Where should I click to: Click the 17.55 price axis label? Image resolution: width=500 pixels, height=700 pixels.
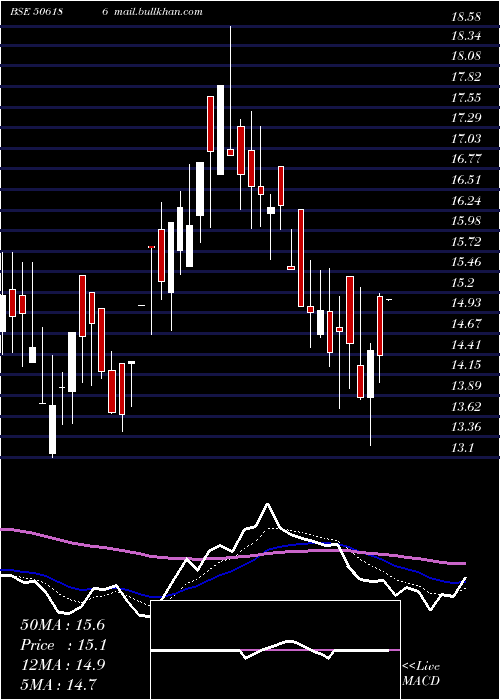pos(466,98)
